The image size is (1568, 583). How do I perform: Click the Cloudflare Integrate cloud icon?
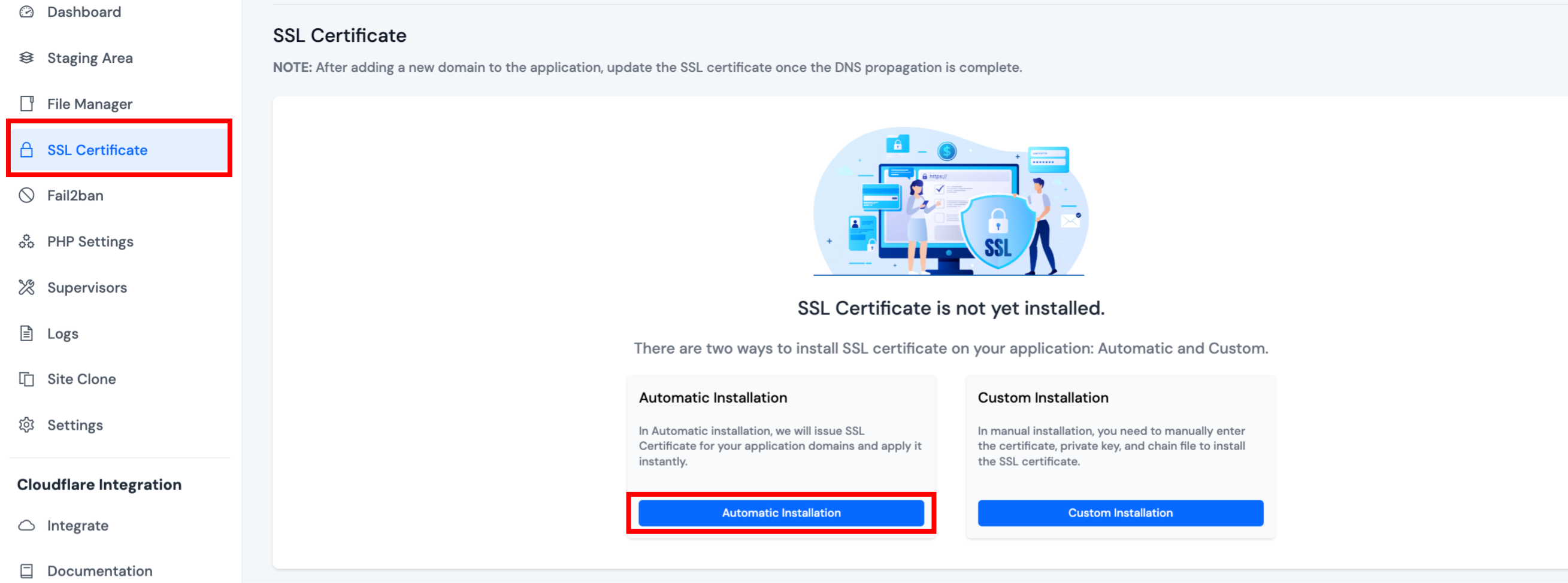click(x=26, y=525)
